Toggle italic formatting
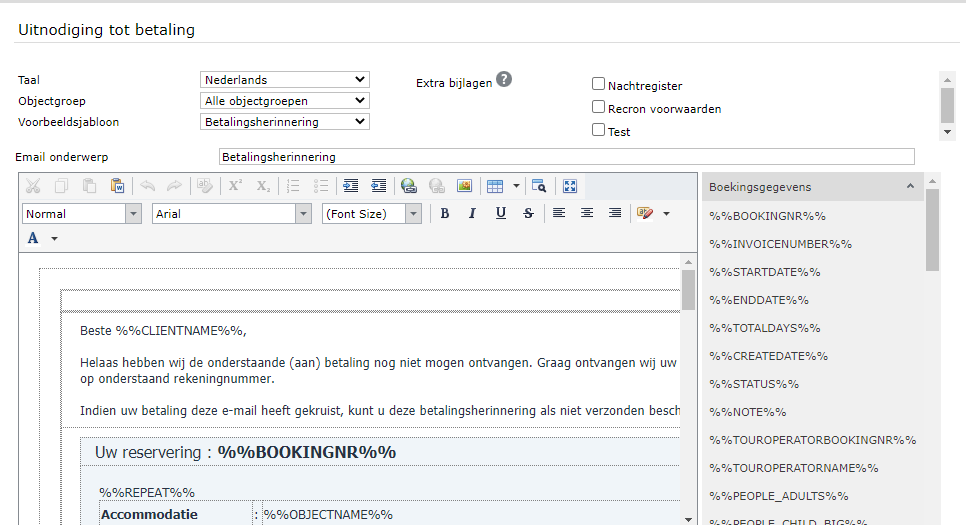966x525 pixels. 473,213
